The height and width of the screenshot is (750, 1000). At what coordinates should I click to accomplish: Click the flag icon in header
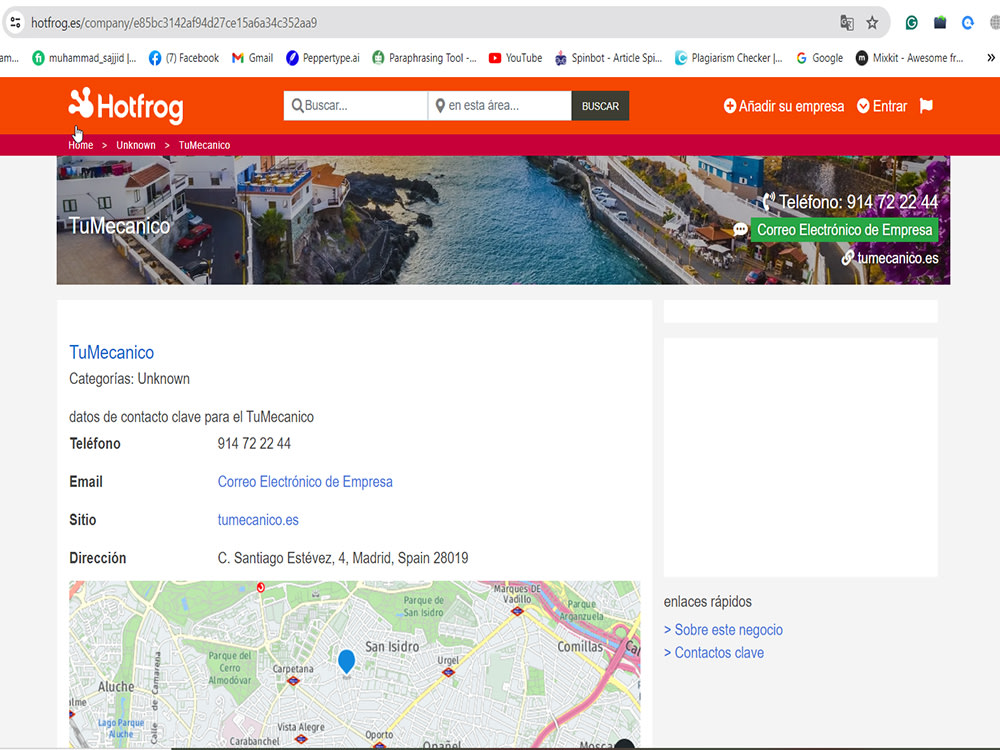coord(926,106)
